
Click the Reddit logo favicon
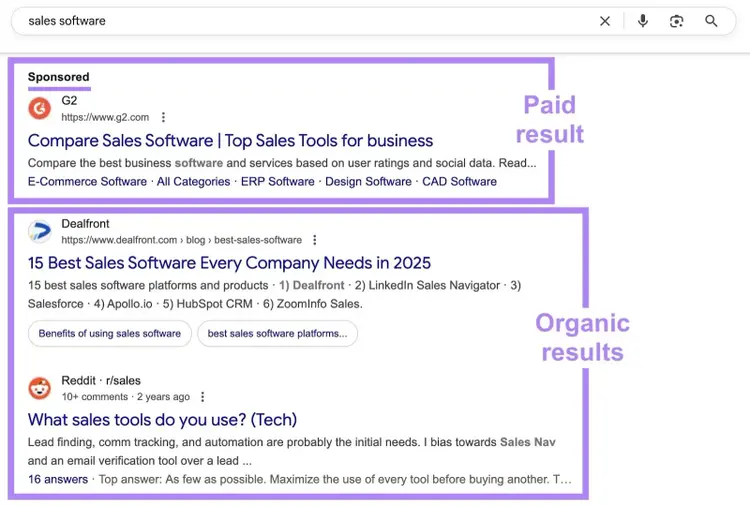(40, 388)
